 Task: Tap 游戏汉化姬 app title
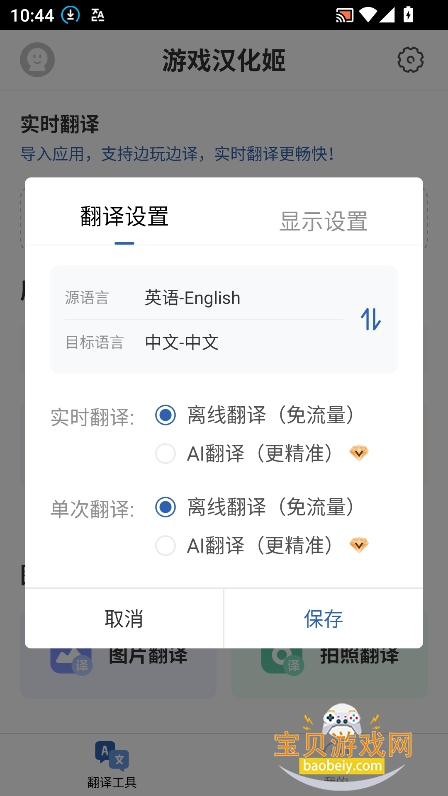(x=224, y=60)
